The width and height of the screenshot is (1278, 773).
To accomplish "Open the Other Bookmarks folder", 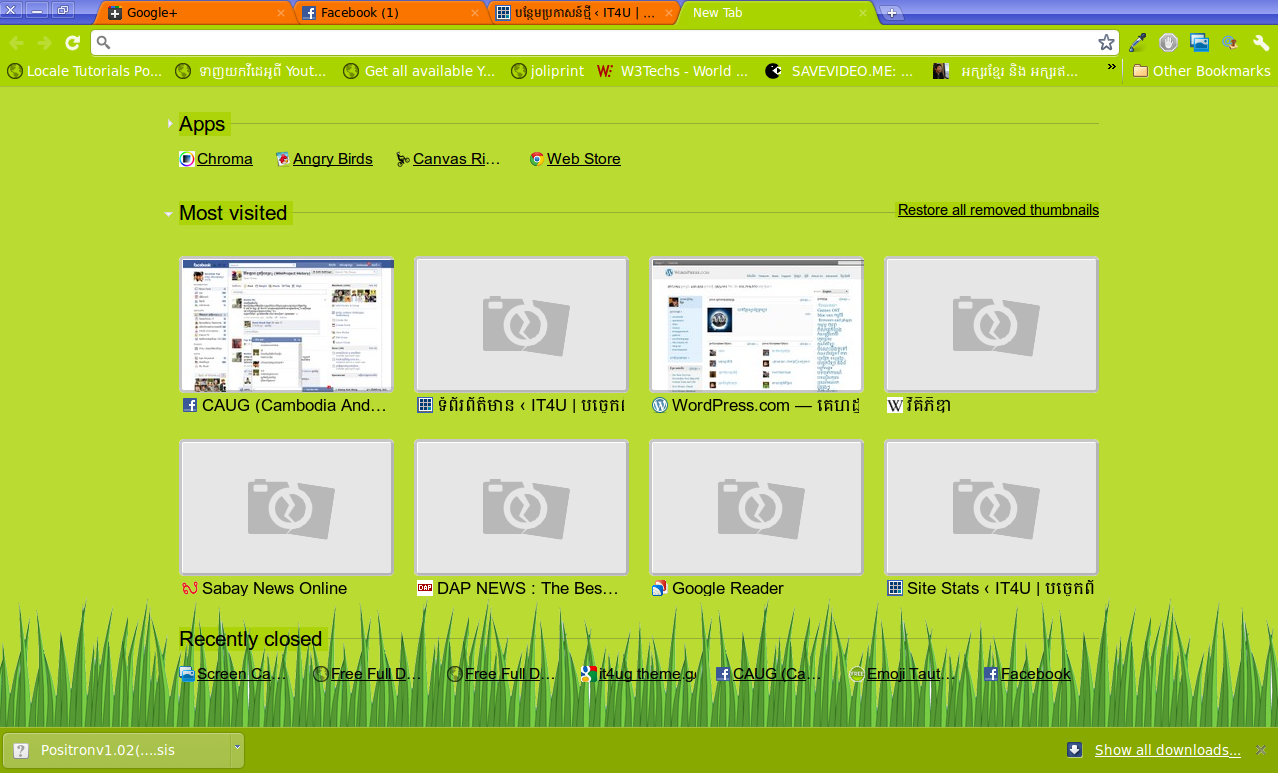I will tap(1201, 71).
